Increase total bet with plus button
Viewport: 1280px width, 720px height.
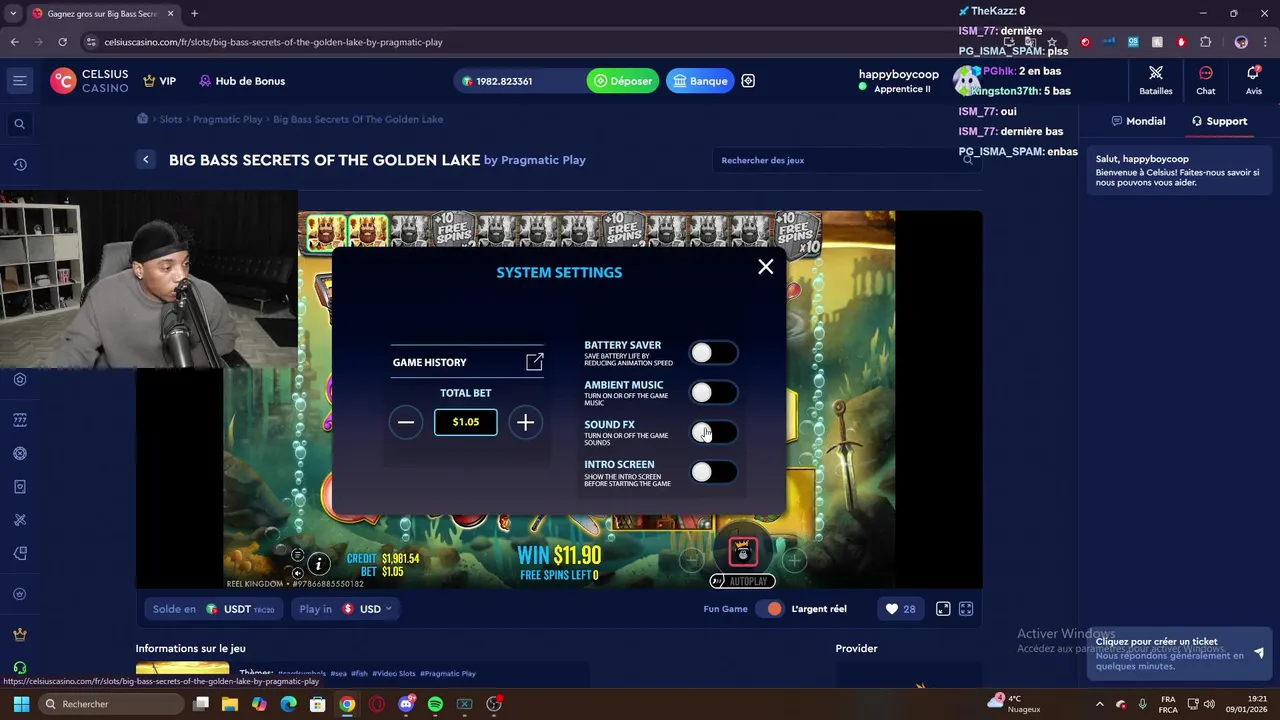[525, 422]
